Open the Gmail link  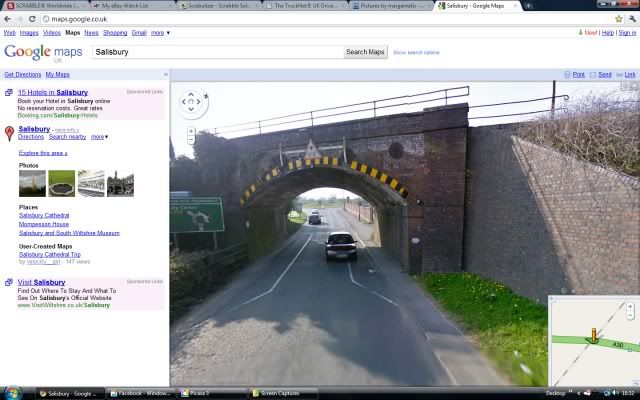click(139, 33)
